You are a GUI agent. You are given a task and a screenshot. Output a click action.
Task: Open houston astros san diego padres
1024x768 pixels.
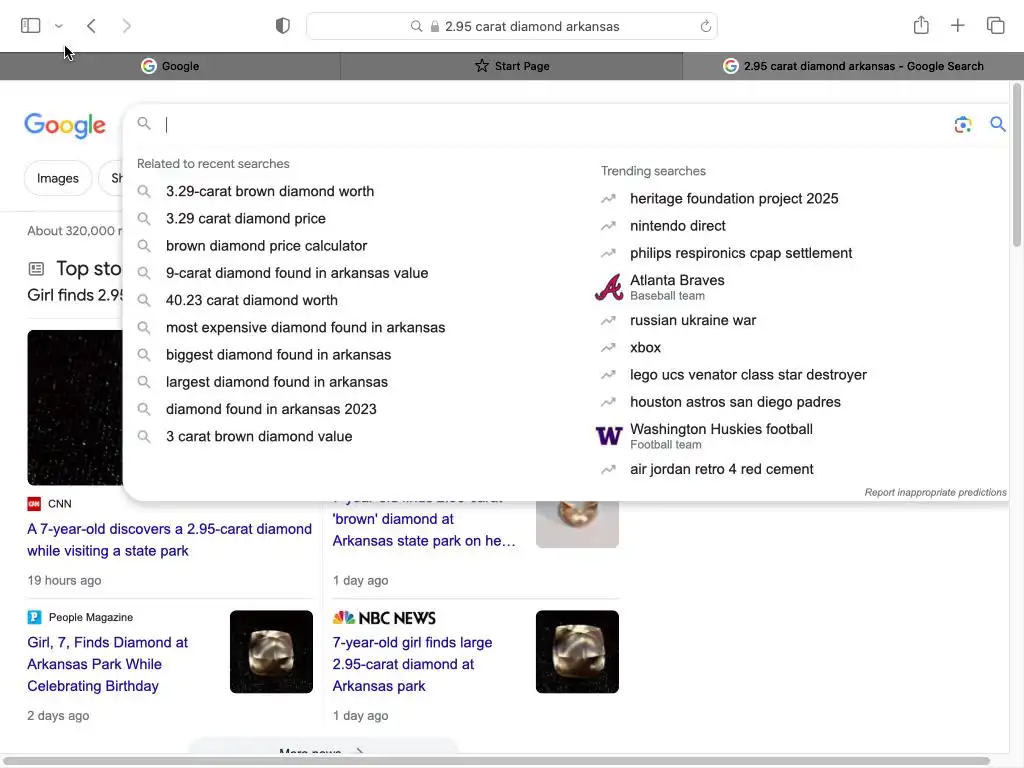click(735, 402)
